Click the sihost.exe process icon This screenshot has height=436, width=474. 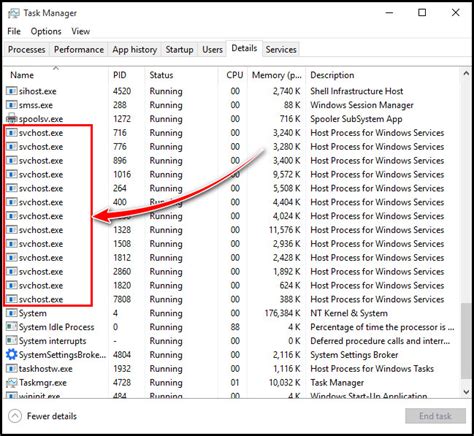click(12, 91)
